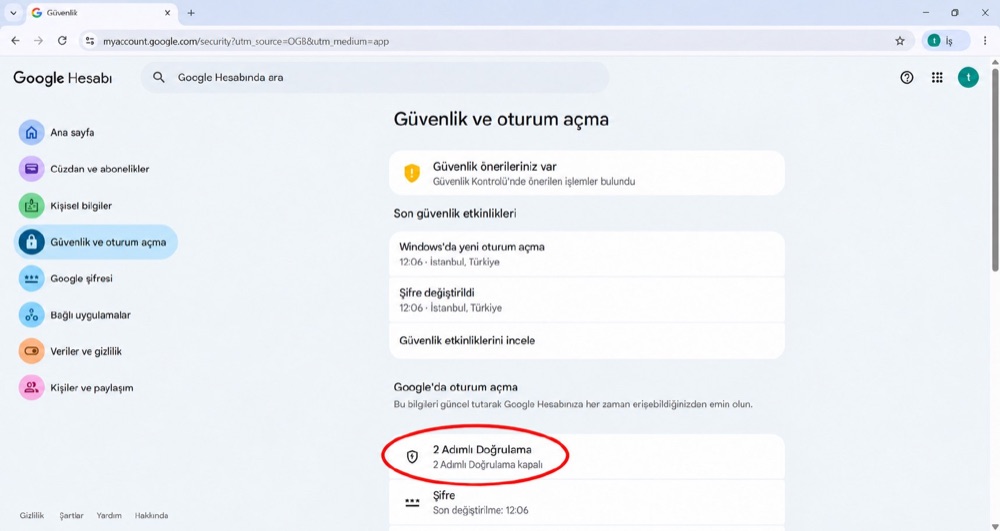Image resolution: width=1000 pixels, height=531 pixels.
Task: Click the scrollbar down arrow
Action: 995,526
